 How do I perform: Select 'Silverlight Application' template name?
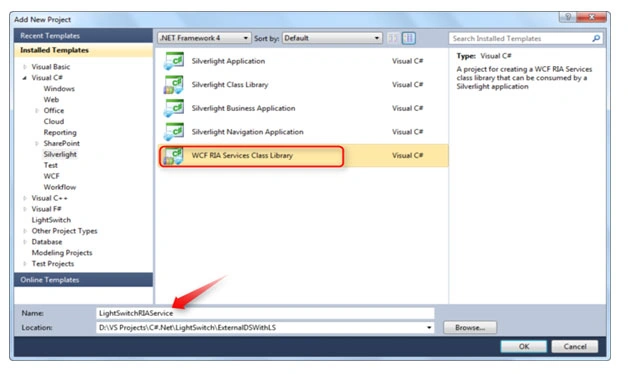coord(228,61)
